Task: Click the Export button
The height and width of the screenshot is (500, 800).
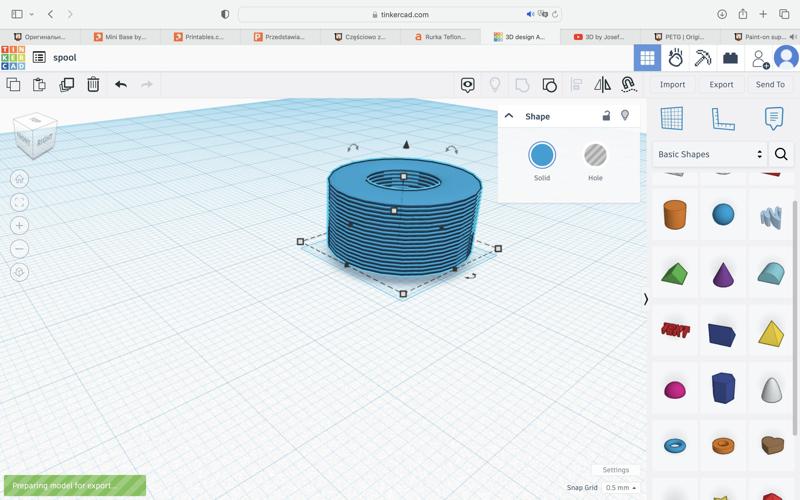Action: click(721, 85)
